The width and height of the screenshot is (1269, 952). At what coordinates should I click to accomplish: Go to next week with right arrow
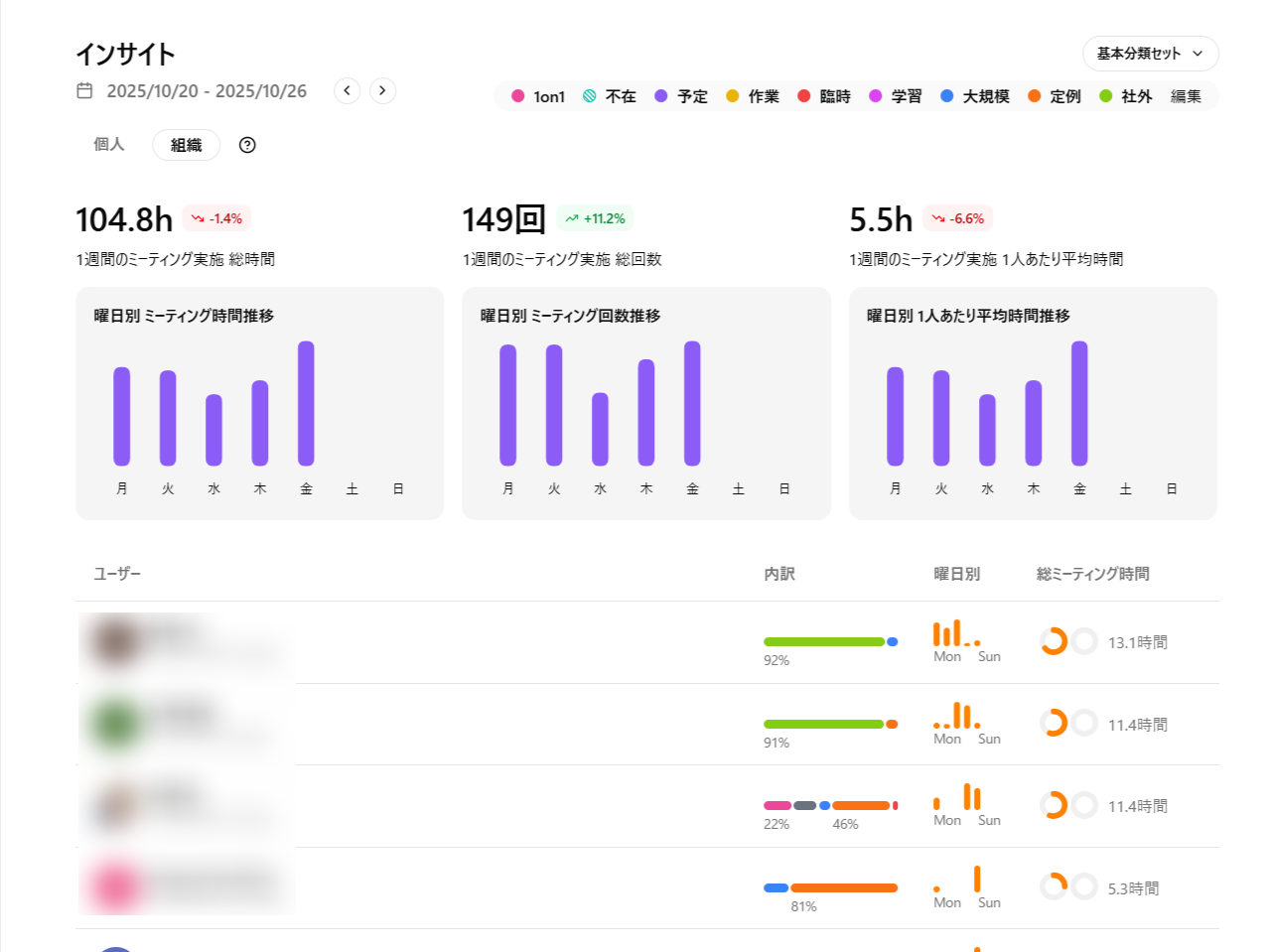pyautogui.click(x=382, y=91)
